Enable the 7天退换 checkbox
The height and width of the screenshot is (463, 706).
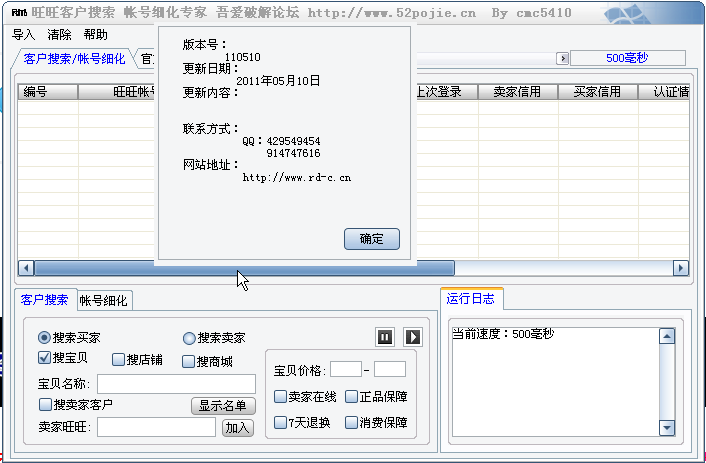tap(280, 422)
